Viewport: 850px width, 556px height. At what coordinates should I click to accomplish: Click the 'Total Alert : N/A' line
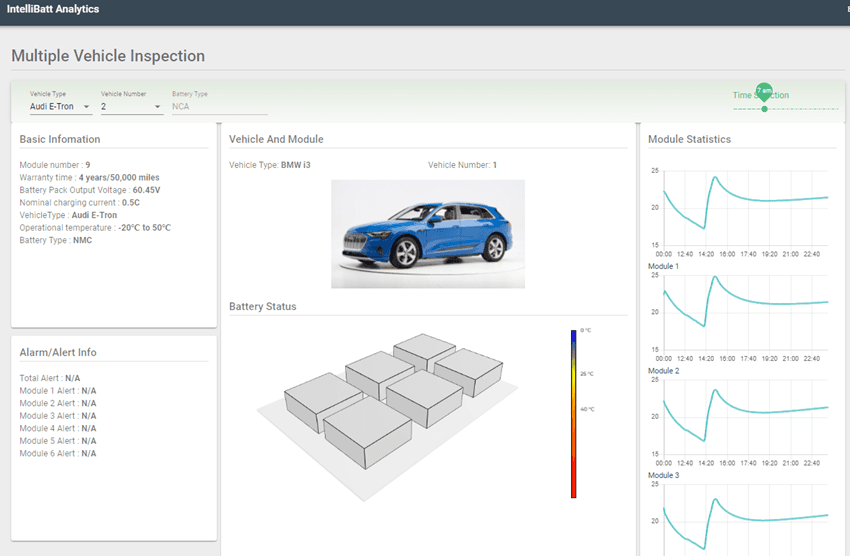(x=50, y=378)
